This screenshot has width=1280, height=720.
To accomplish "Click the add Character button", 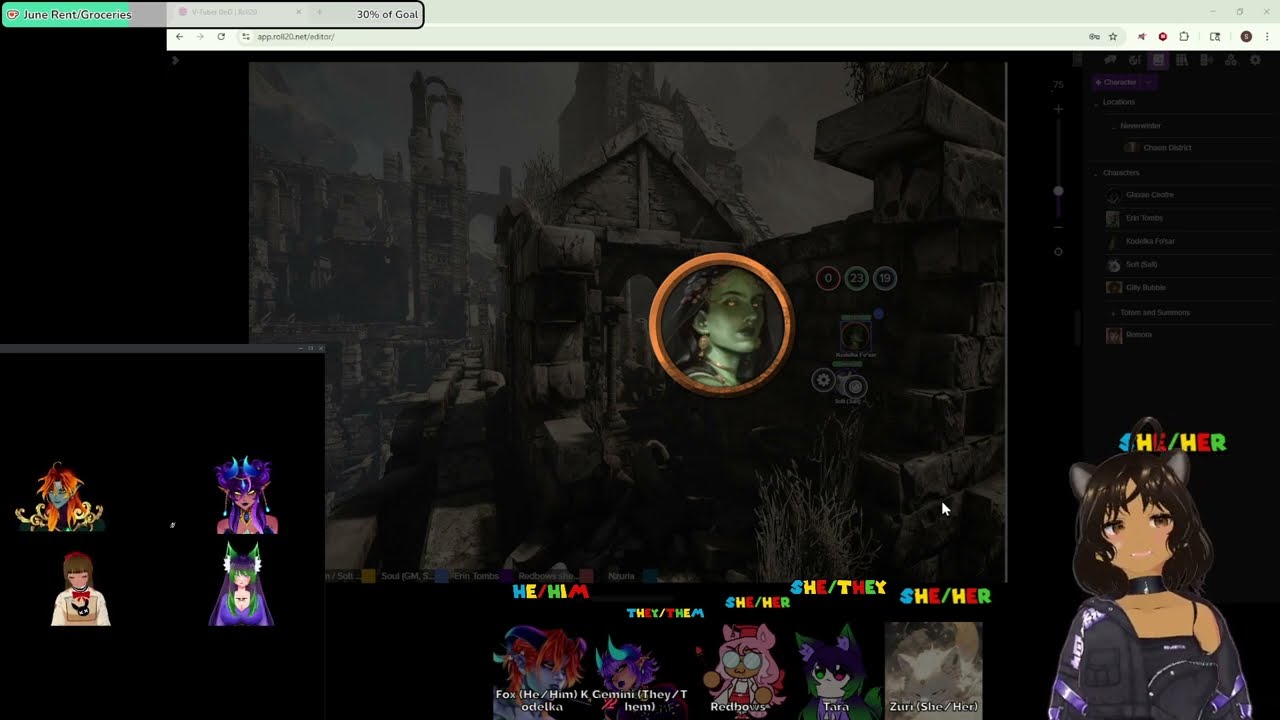I will [1116, 82].
